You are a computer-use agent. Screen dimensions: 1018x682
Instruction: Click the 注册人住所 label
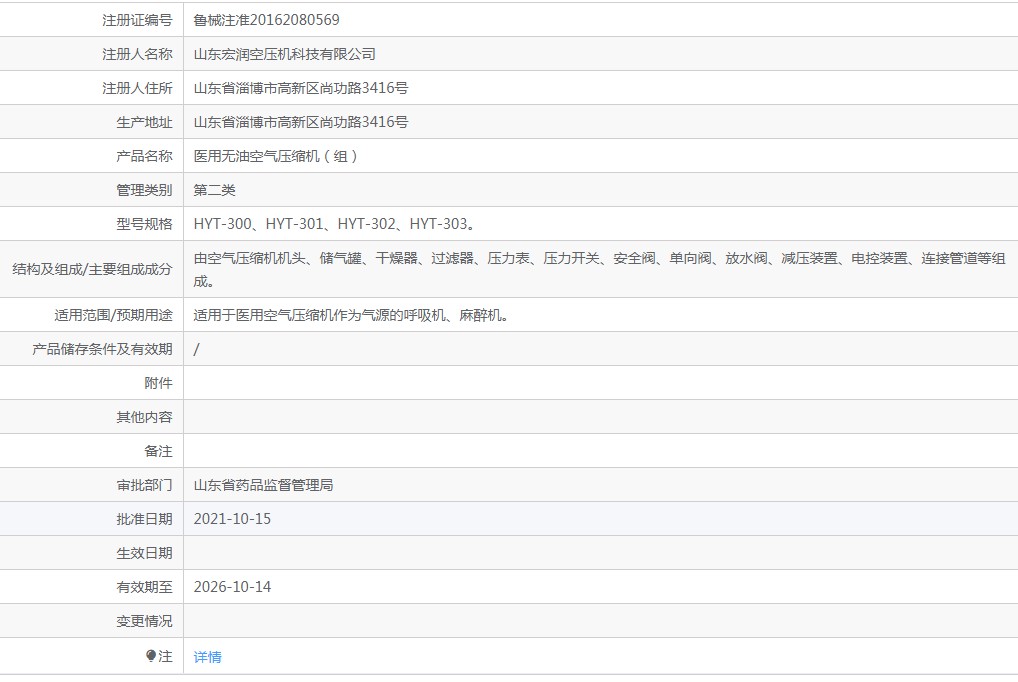pos(137,88)
